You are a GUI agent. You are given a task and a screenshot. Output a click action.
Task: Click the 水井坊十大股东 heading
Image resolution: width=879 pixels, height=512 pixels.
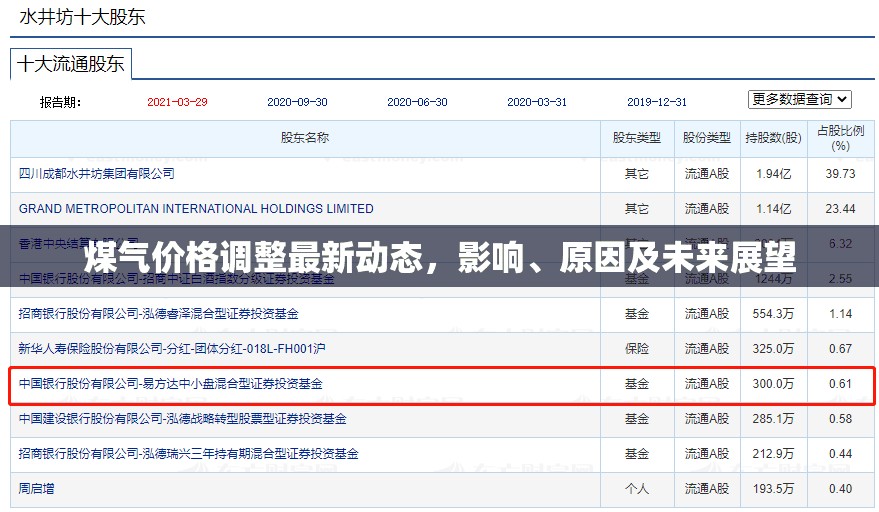pos(82,17)
